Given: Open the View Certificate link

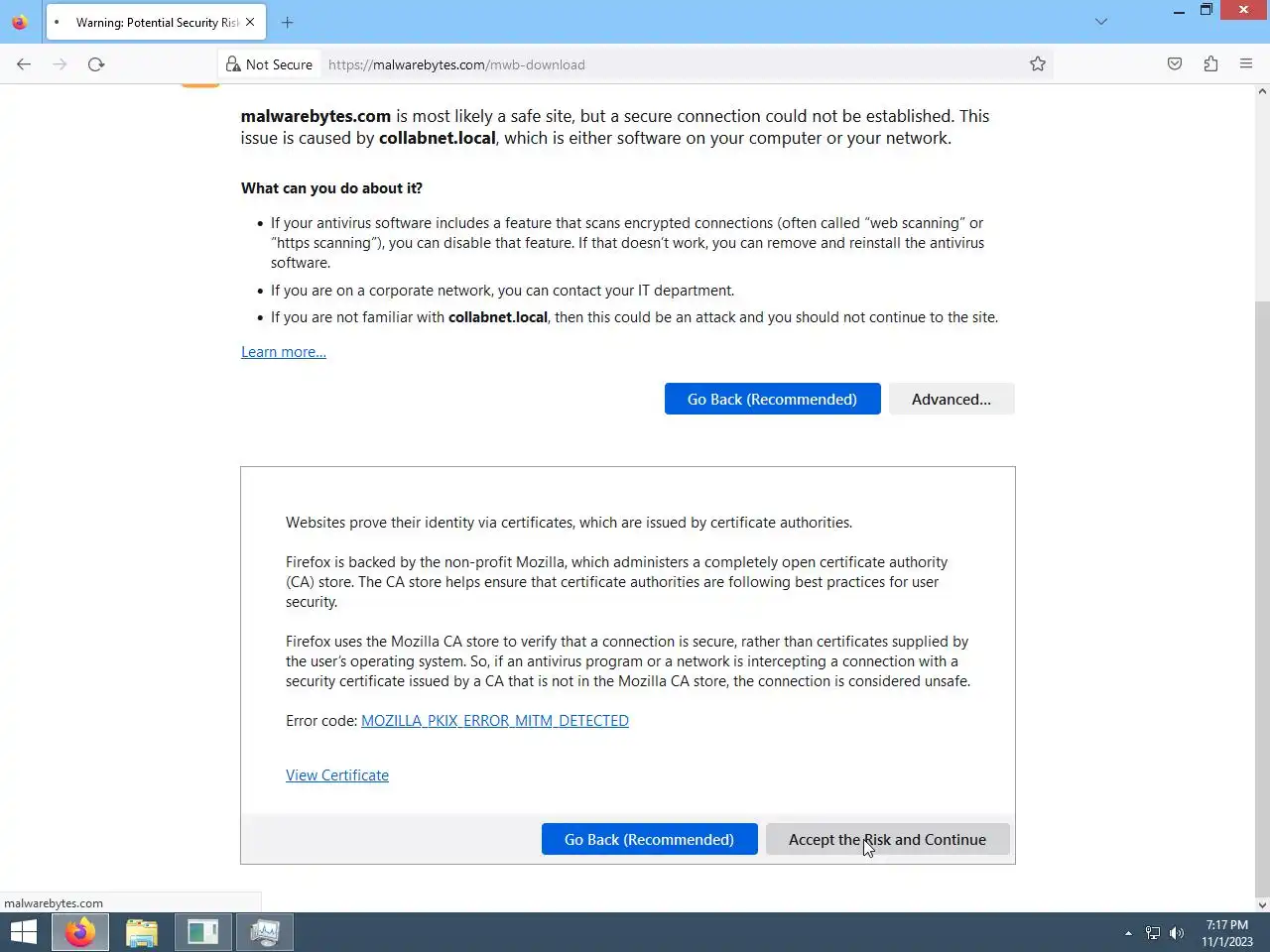Looking at the screenshot, I should (337, 775).
